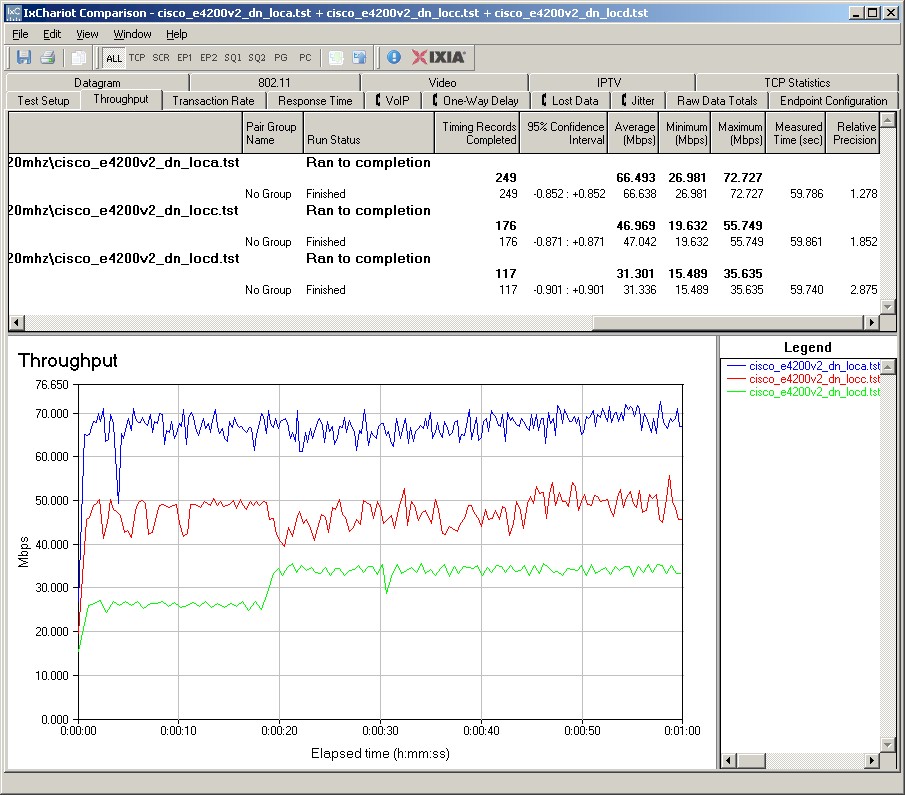
Task: Switch to the Lost Data tab
Action: (570, 100)
